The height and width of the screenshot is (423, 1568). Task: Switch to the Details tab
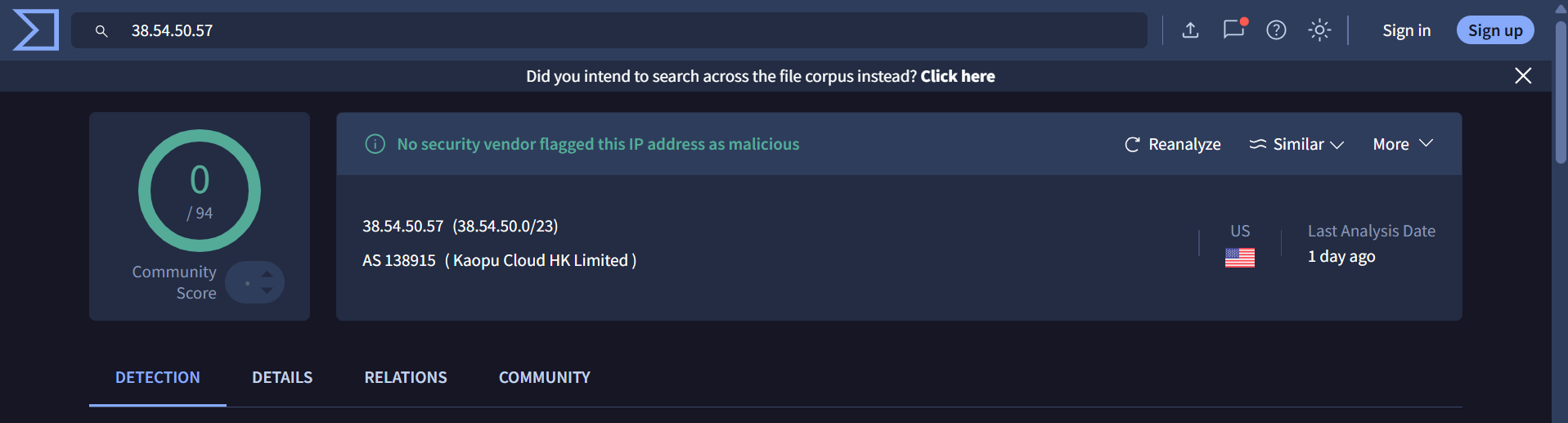click(282, 377)
